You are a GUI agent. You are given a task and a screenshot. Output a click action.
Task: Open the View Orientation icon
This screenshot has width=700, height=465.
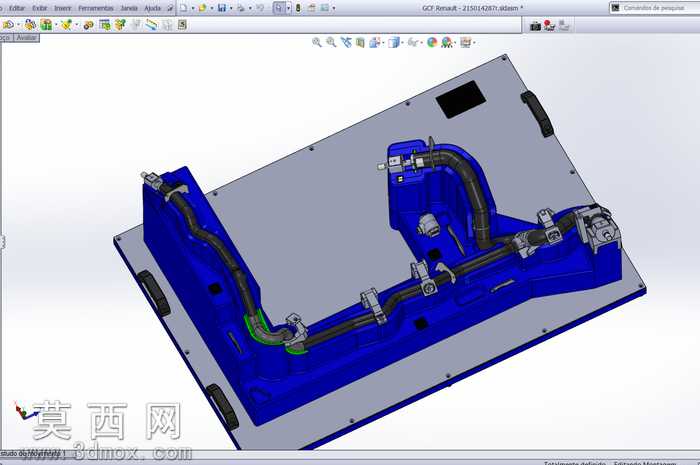(374, 42)
